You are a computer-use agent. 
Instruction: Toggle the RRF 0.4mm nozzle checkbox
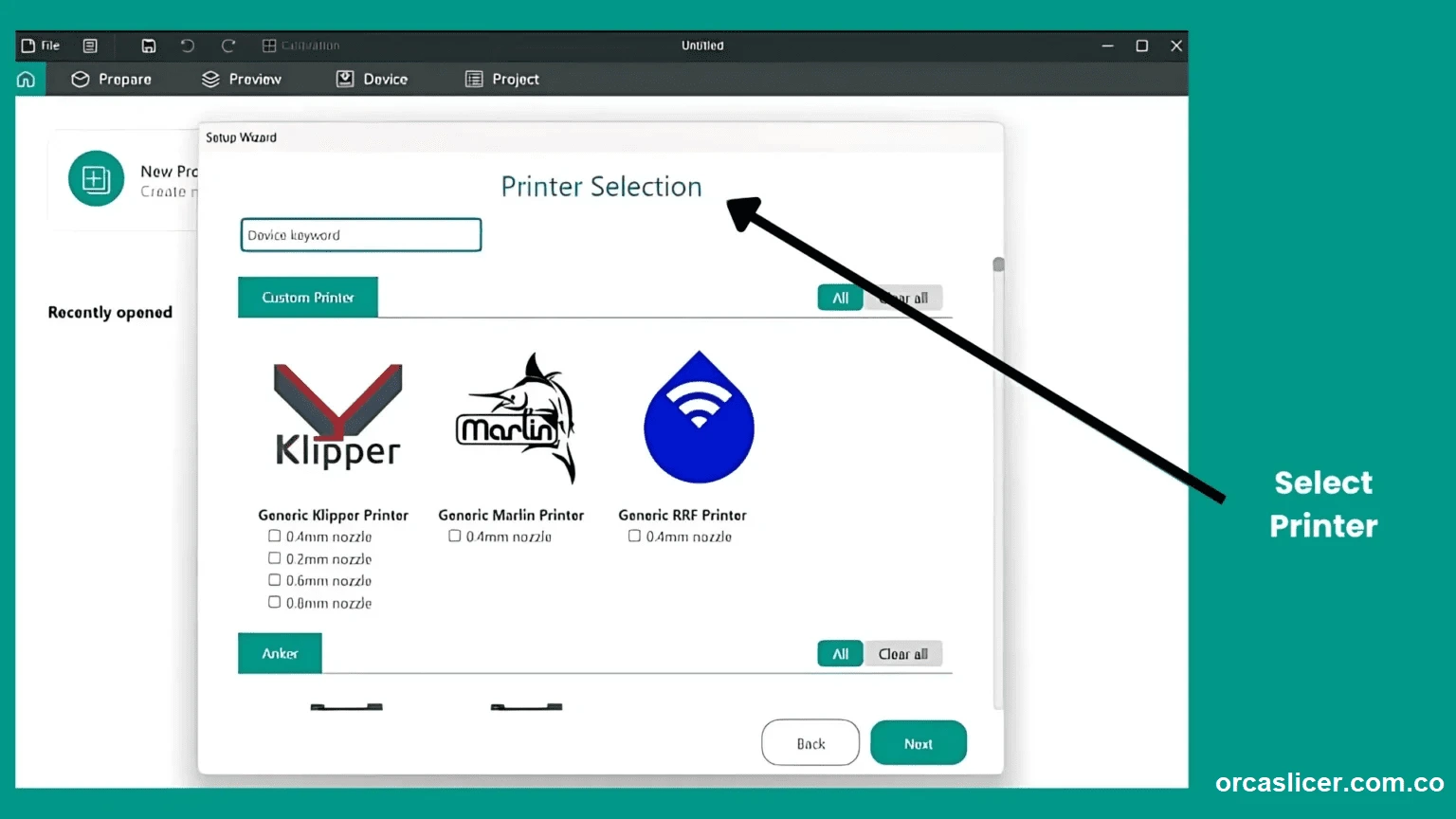click(x=635, y=537)
